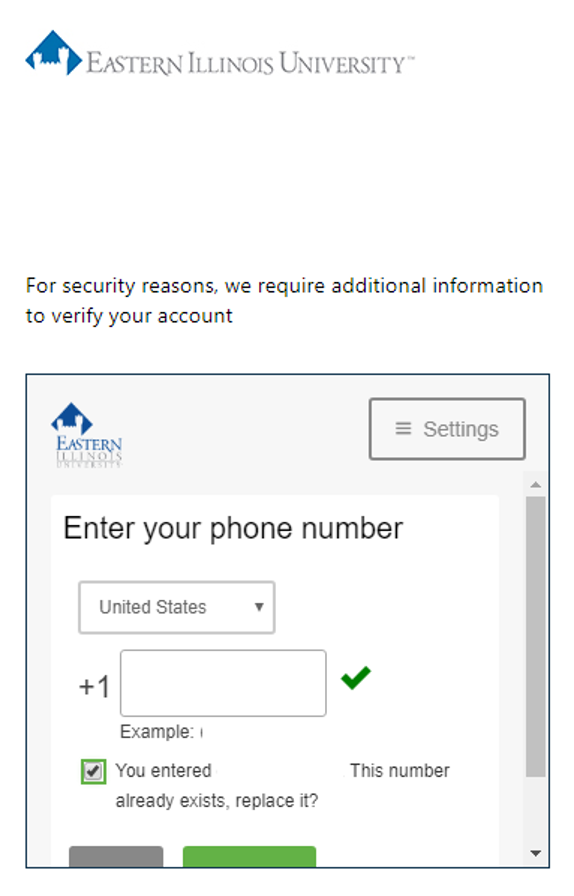This screenshot has height=896, width=574.
Task: Click the blue castle logo at top
Action: 54,53
